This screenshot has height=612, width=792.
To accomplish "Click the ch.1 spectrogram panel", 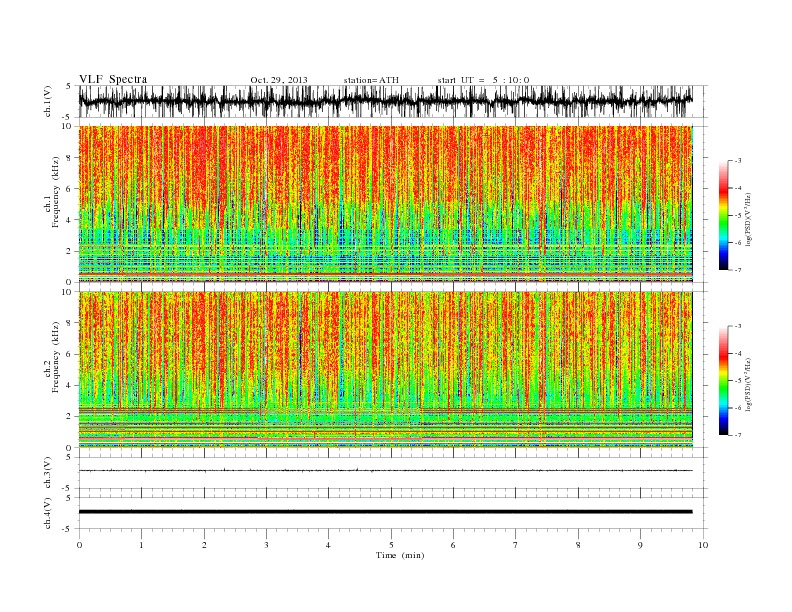I will coord(385,204).
